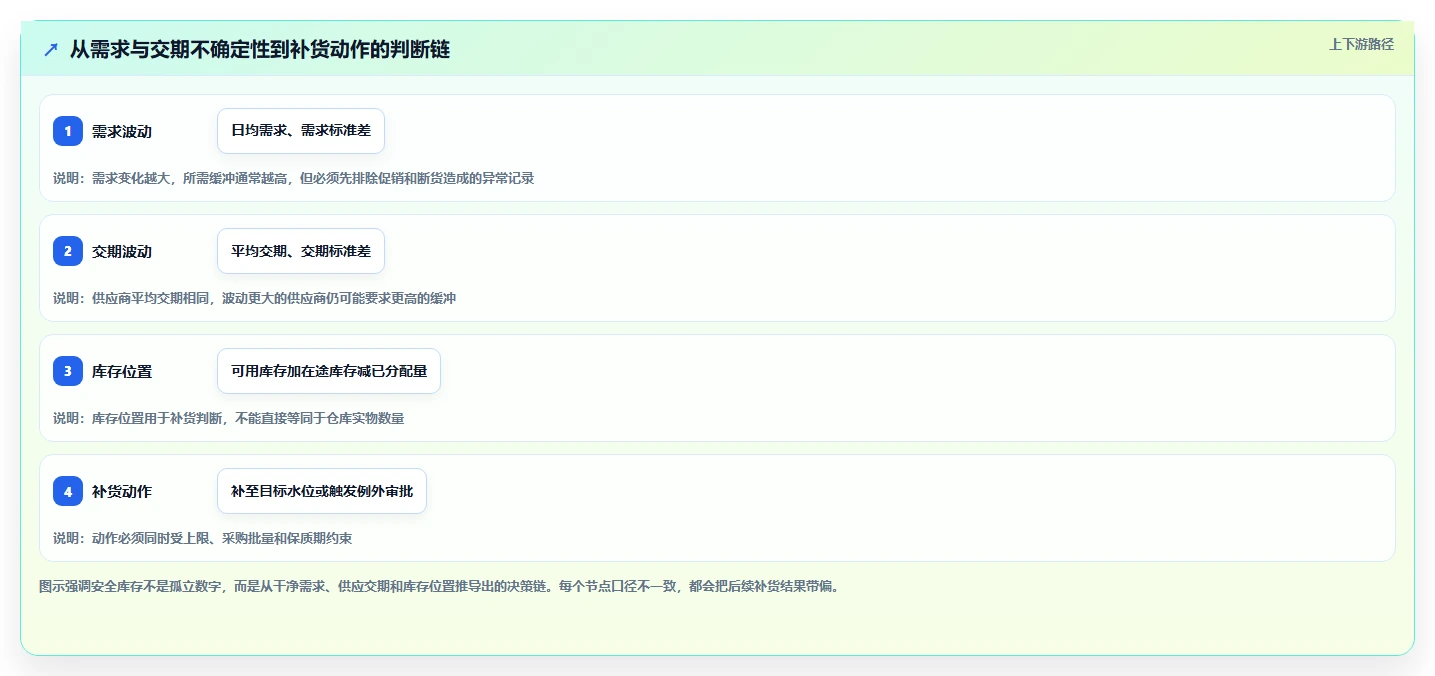The image size is (1435, 676).
Task: Click the 上下游路径 label
Action: pos(1361,44)
